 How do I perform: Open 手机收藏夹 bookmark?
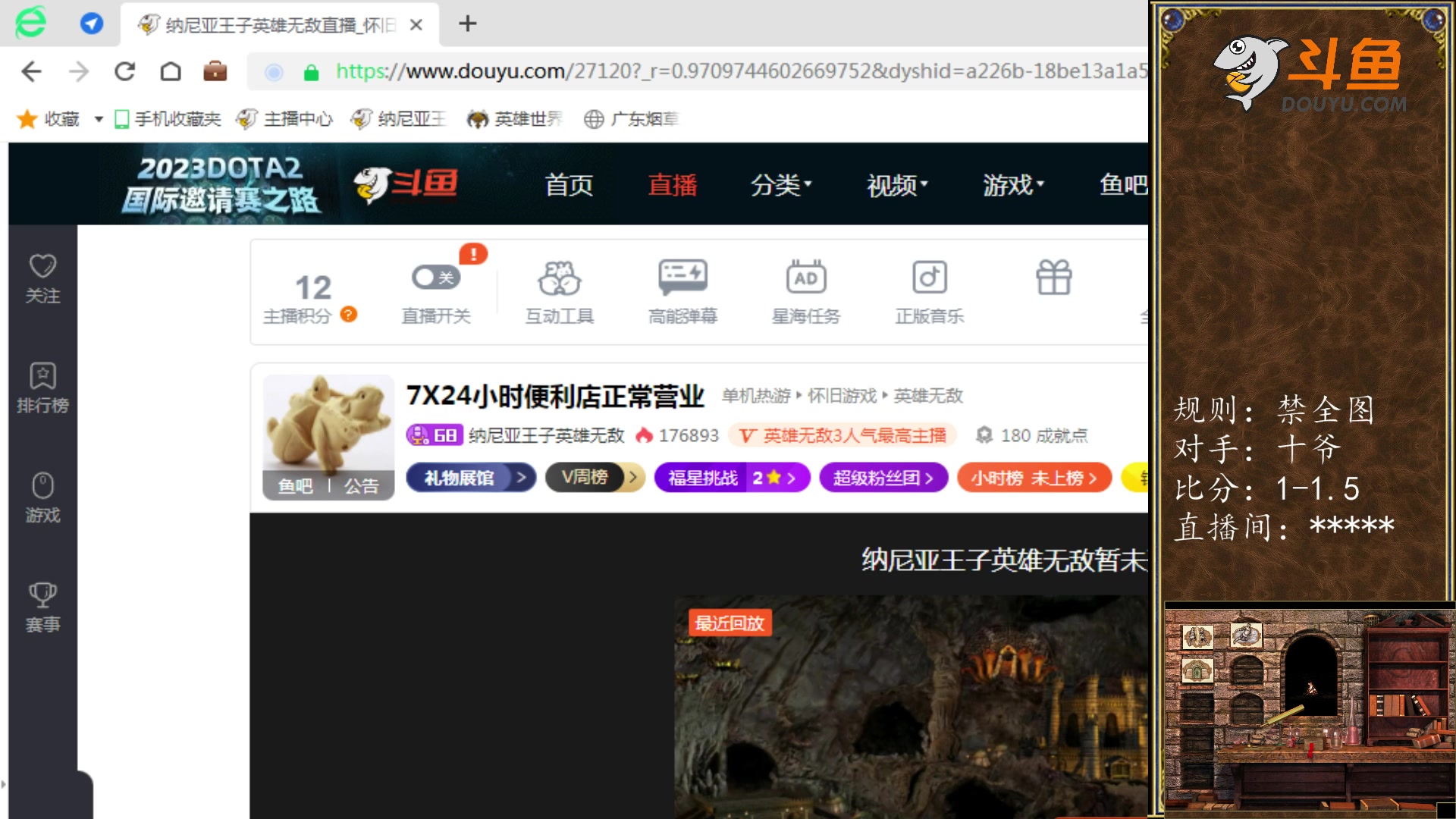168,119
